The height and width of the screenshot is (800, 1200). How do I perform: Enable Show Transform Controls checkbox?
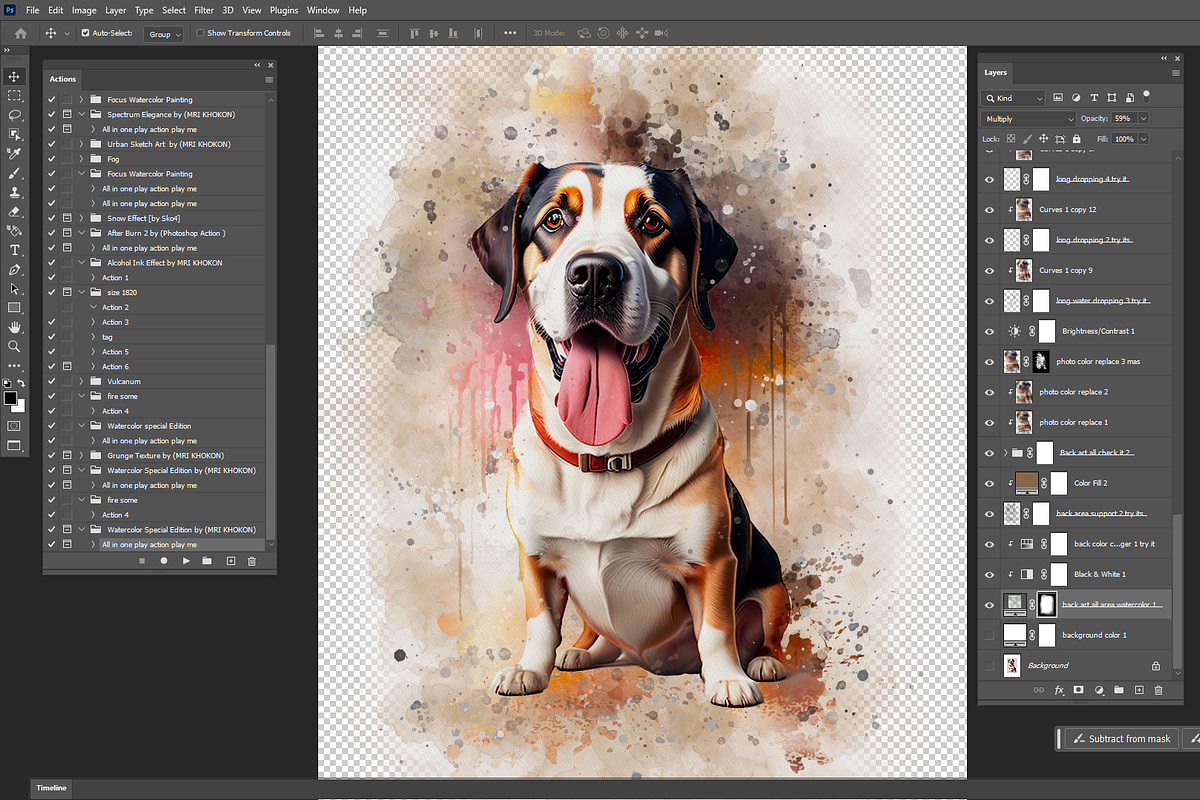coord(200,33)
